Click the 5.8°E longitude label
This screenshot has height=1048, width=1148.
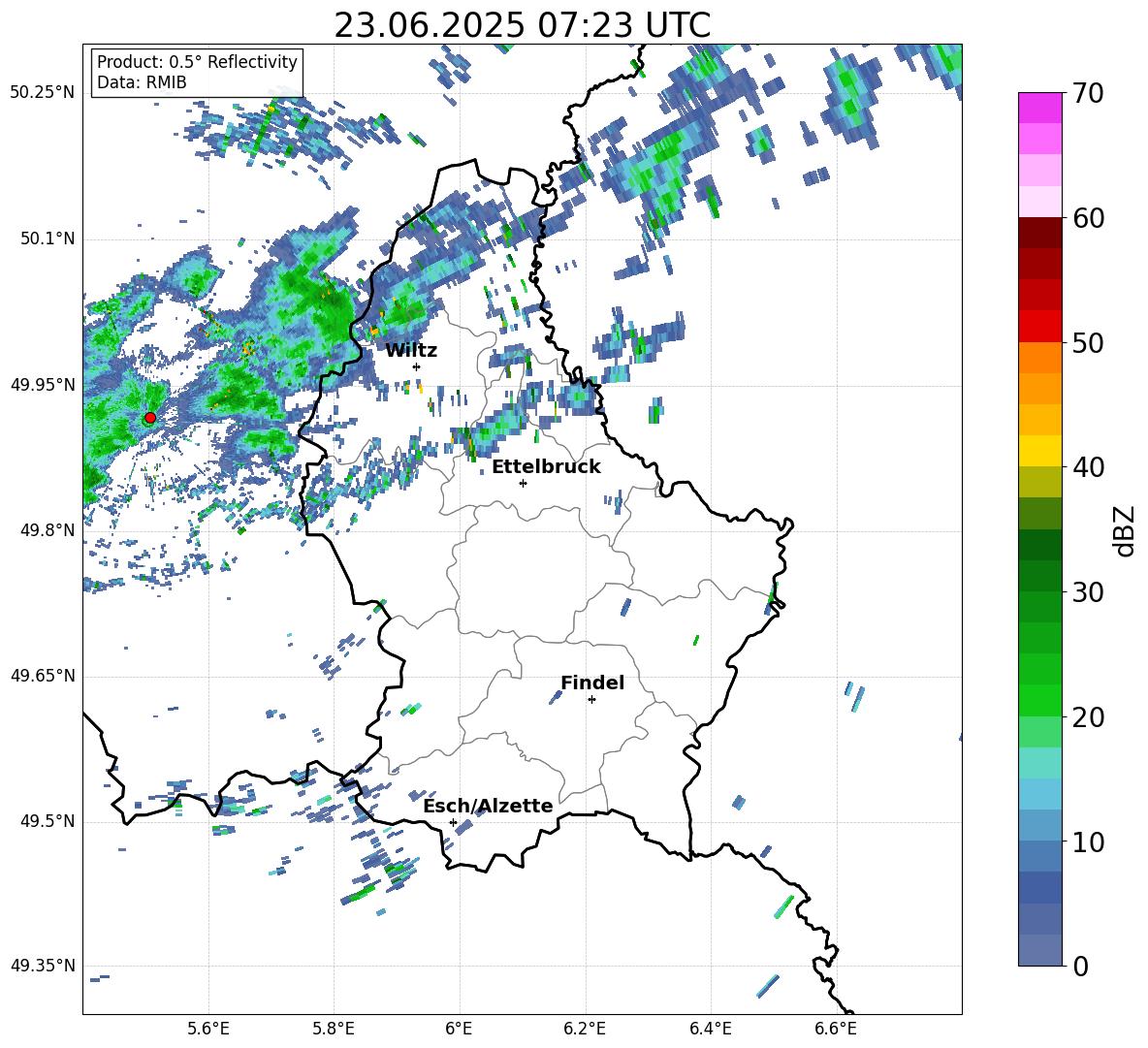pyautogui.click(x=334, y=1029)
